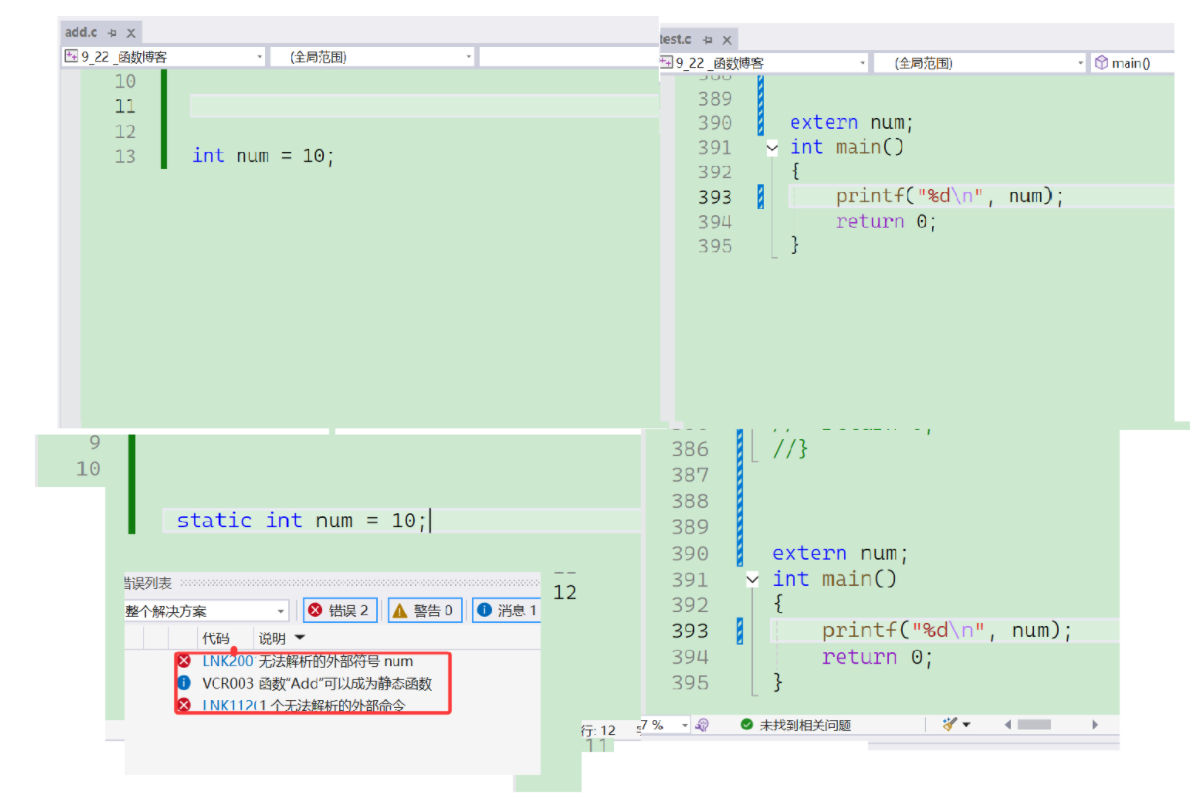The image size is (1197, 797).
Task: Open test.c project dropdown 9_22_函数博客
Action: click(x=764, y=63)
